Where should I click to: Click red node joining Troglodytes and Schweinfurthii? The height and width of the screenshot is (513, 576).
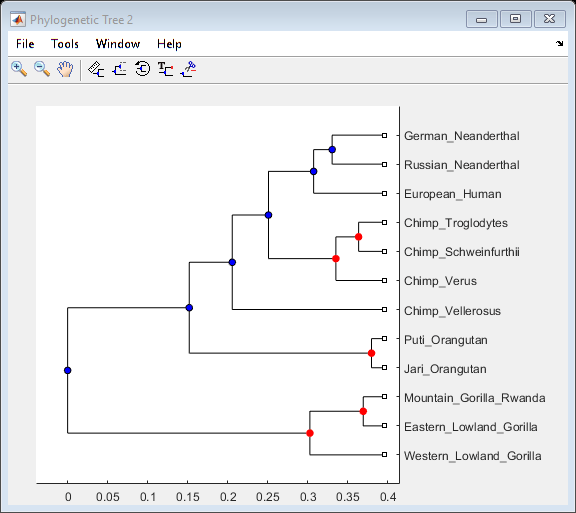coord(359,237)
